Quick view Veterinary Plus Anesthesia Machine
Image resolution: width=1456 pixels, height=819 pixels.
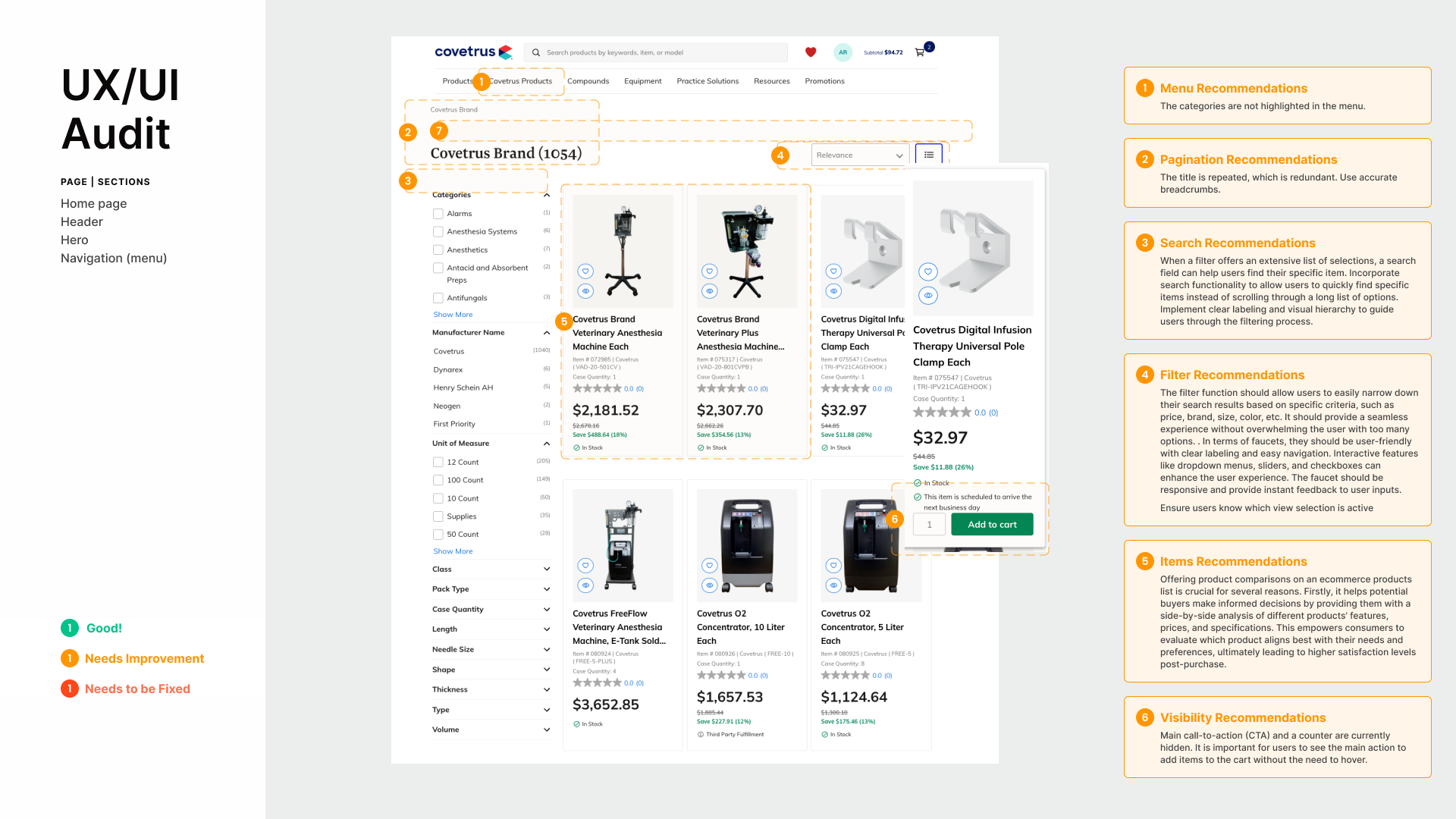(710, 291)
